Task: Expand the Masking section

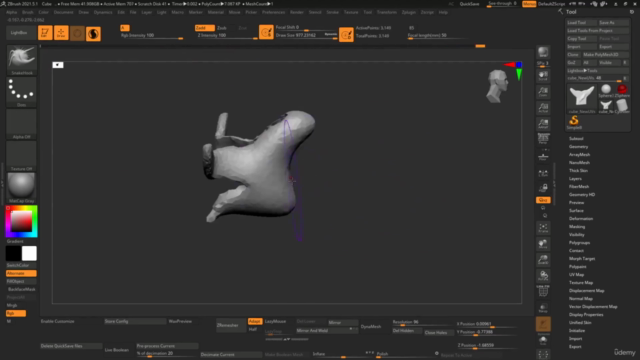Action: [577, 227]
